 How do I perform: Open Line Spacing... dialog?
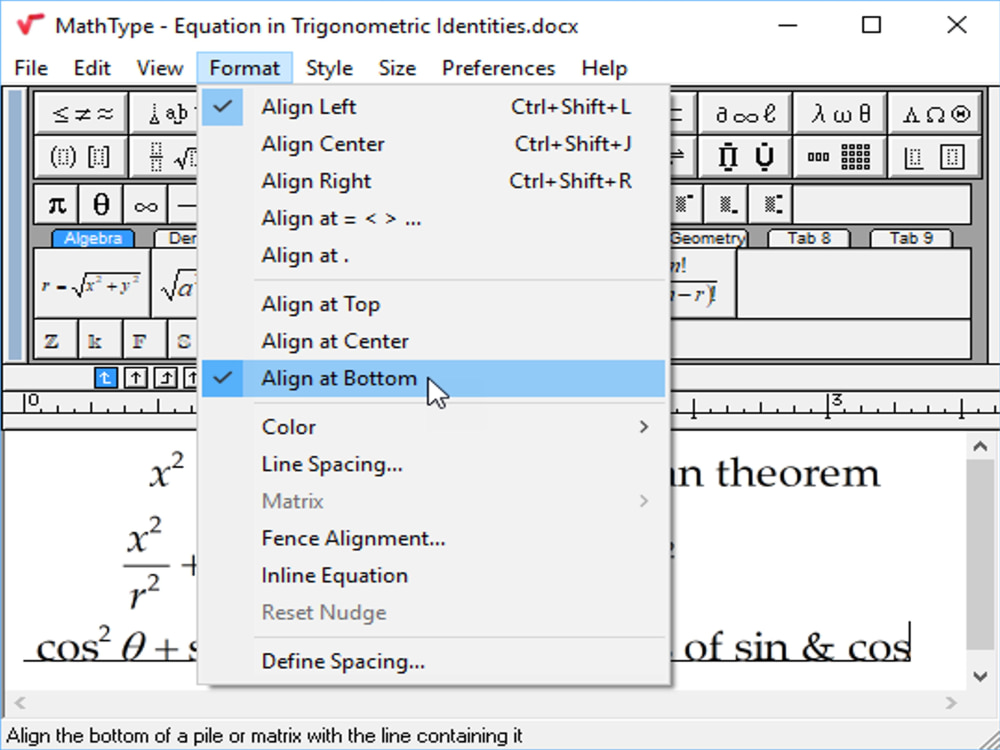tap(434, 464)
